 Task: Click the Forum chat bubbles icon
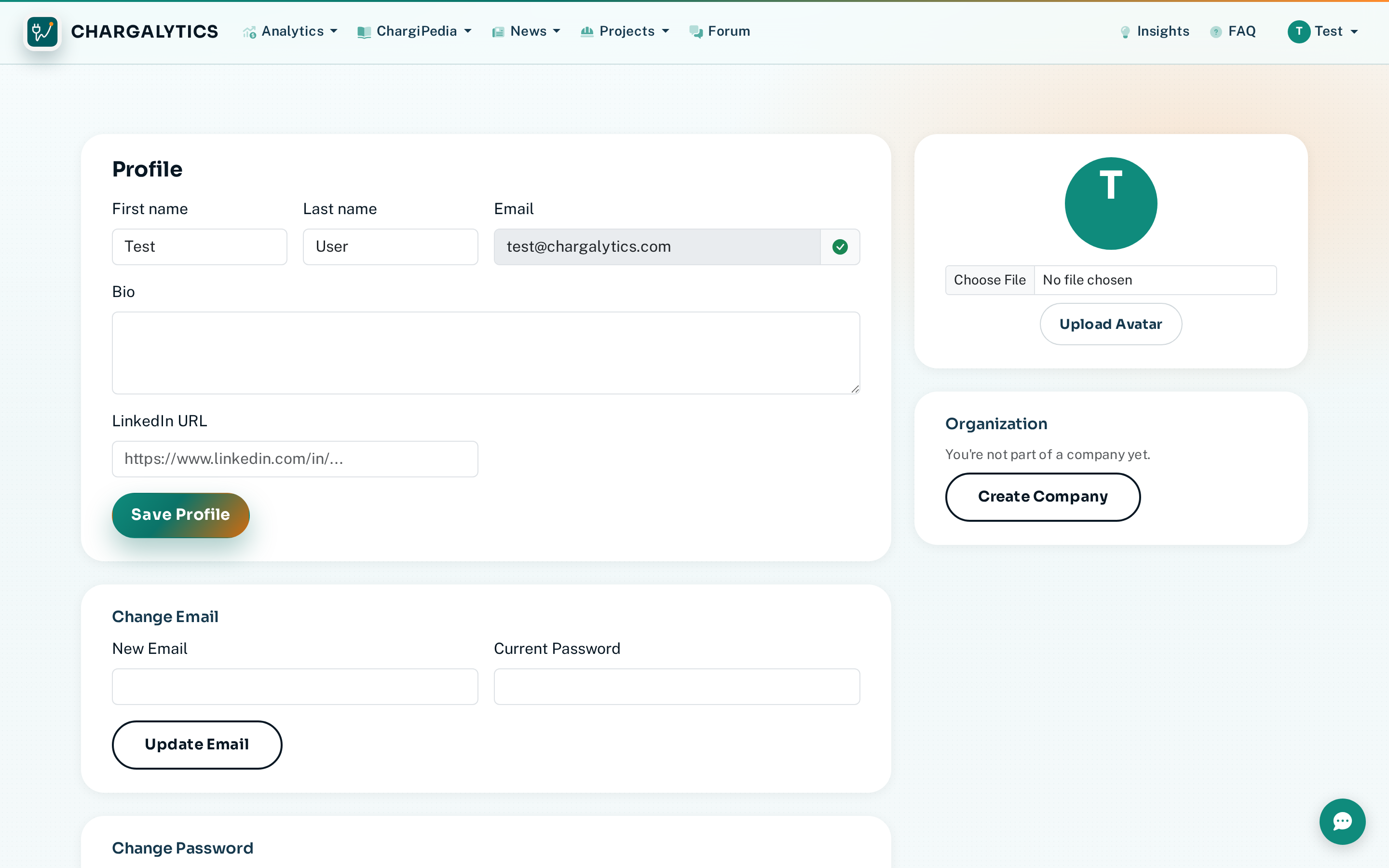click(695, 32)
